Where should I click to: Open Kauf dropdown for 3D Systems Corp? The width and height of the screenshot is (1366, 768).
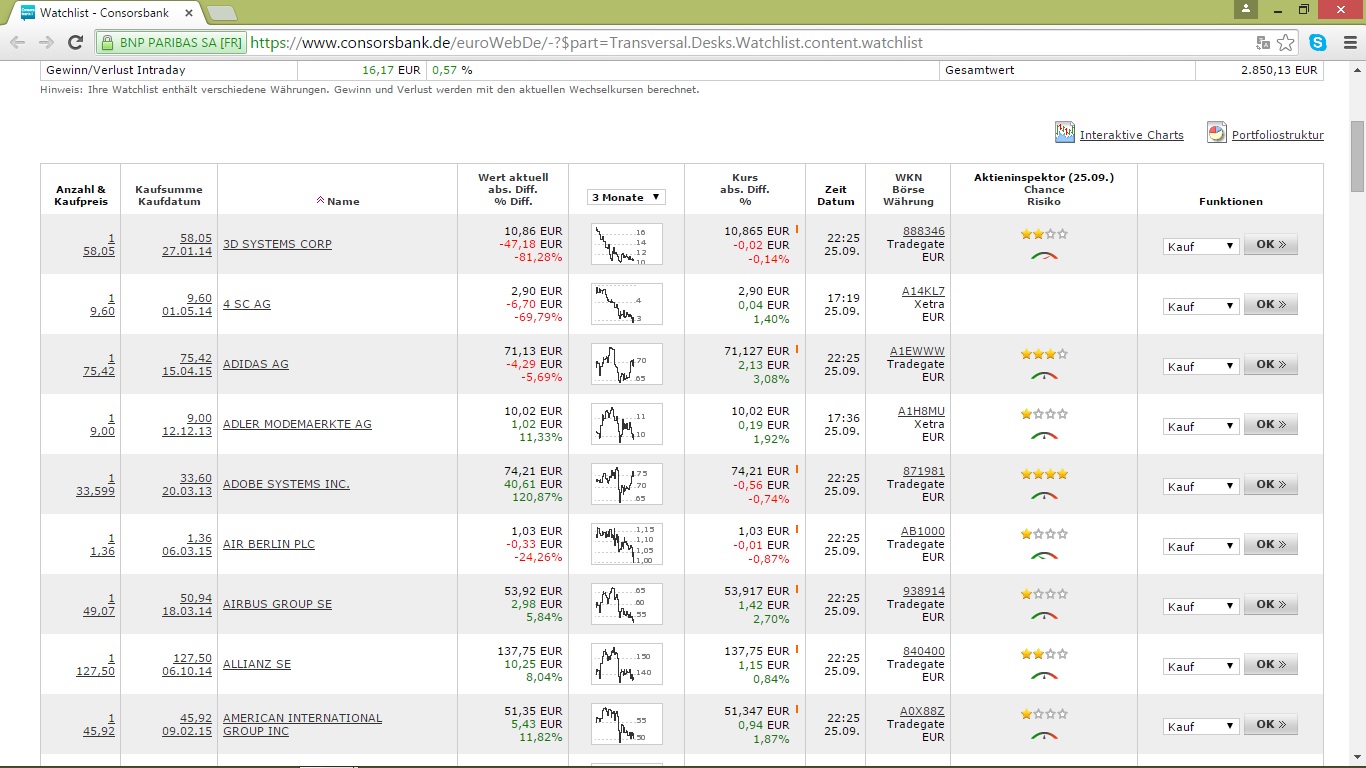1201,246
